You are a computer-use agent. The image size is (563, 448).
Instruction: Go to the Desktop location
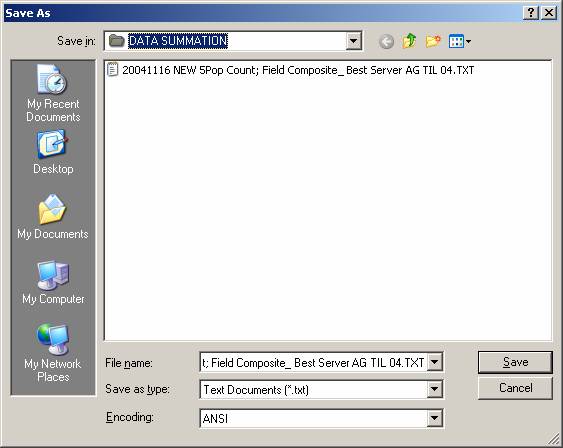[53, 153]
